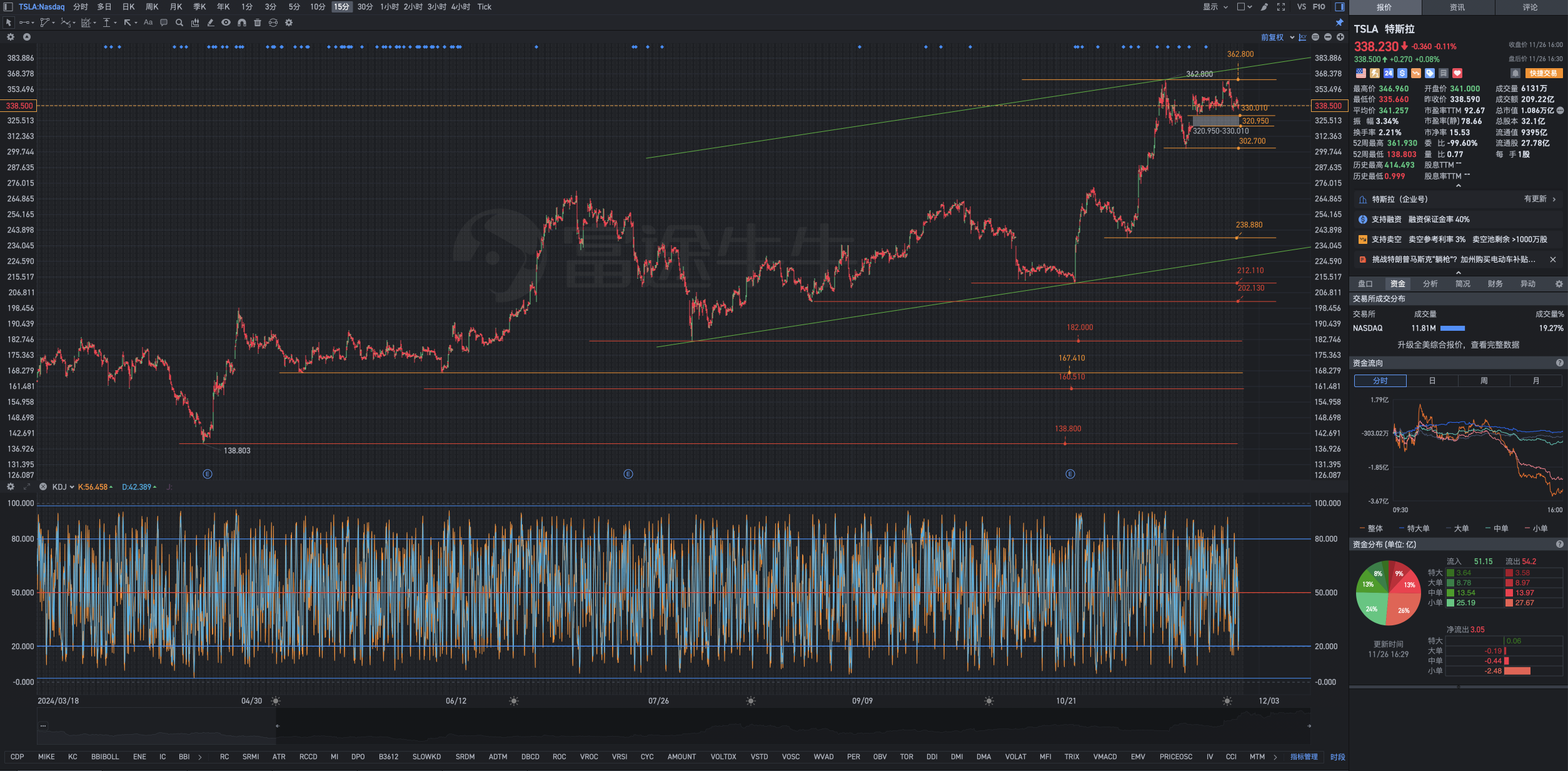This screenshot has height=771, width=1568.
Task: Open the 评论 comments tab
Action: 1530,8
